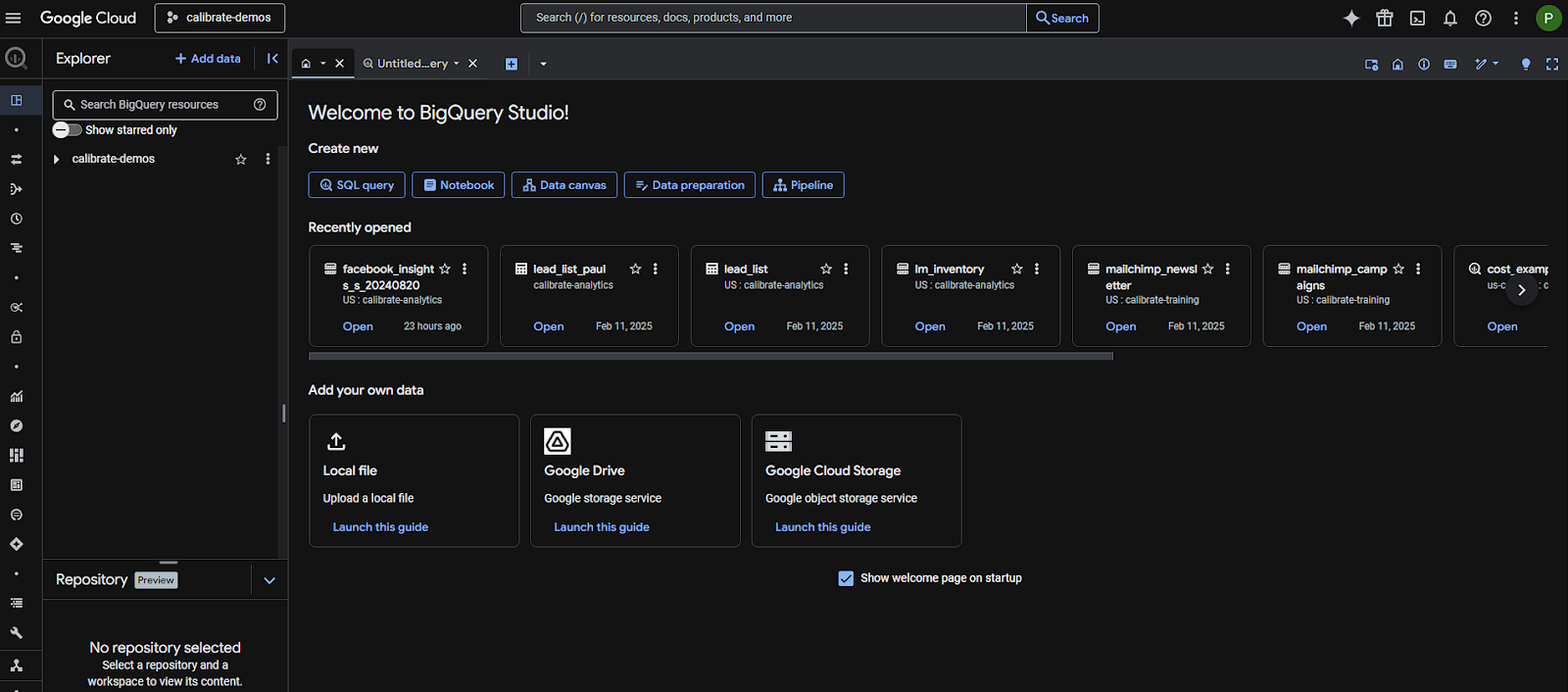Focus the top resources search box
This screenshot has width=1568, height=692.
click(774, 18)
